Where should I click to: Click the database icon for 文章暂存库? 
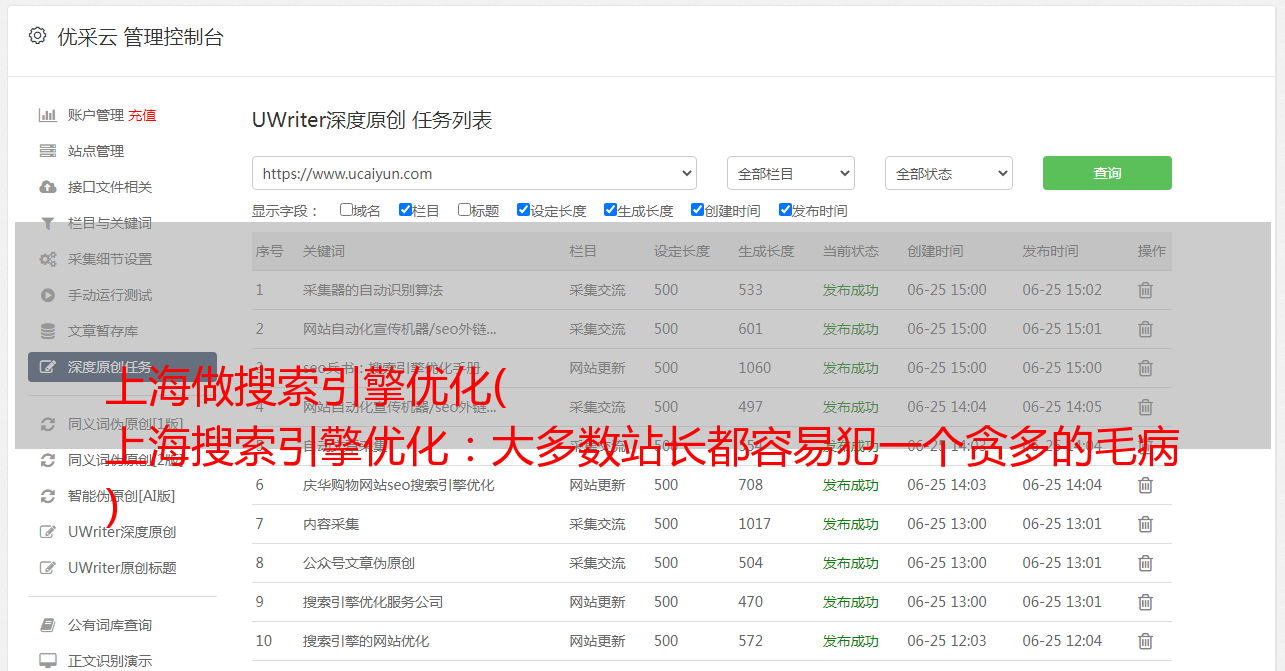(47, 331)
